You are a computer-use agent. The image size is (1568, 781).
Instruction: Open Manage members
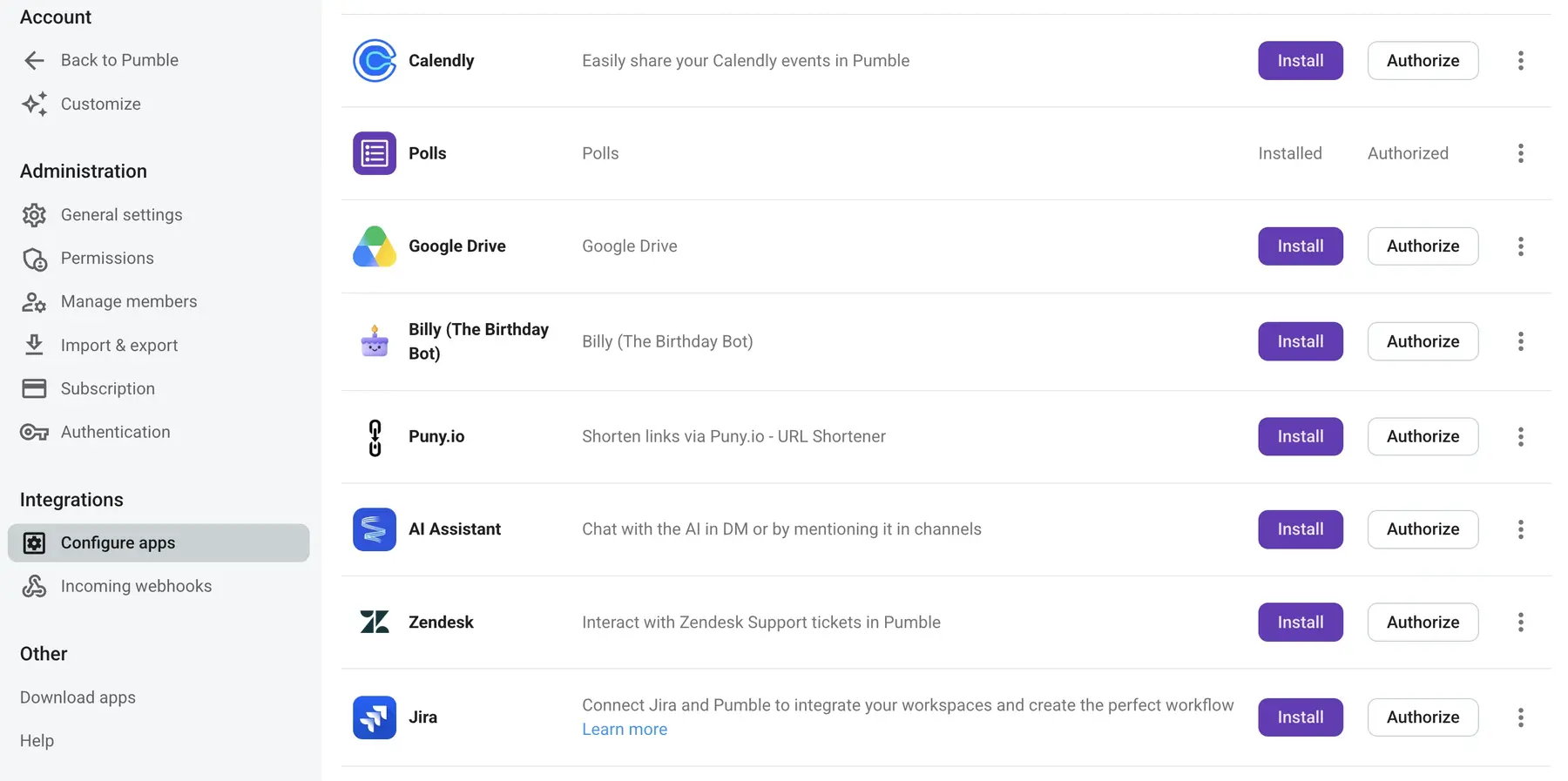tap(129, 302)
